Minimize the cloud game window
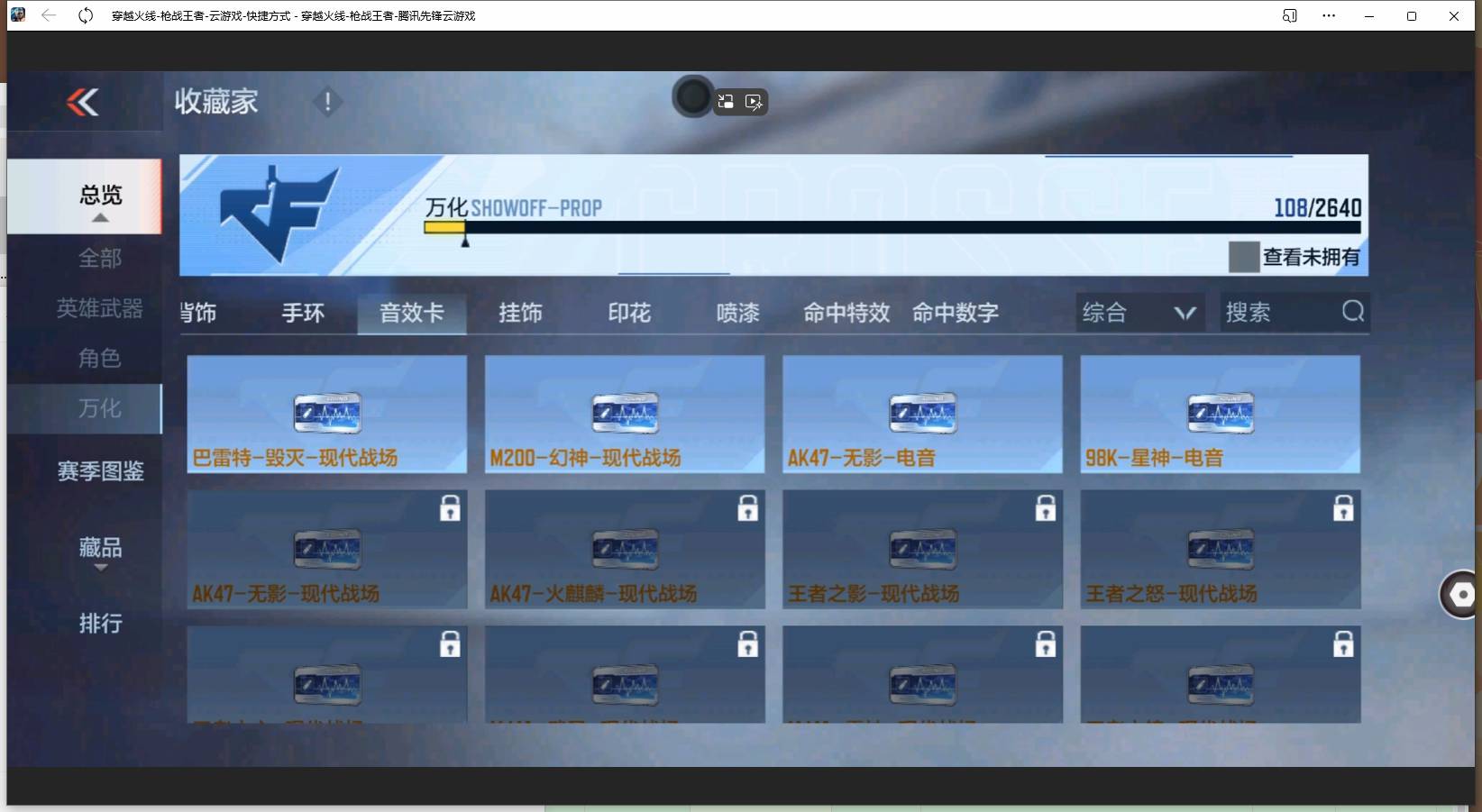 click(1369, 15)
